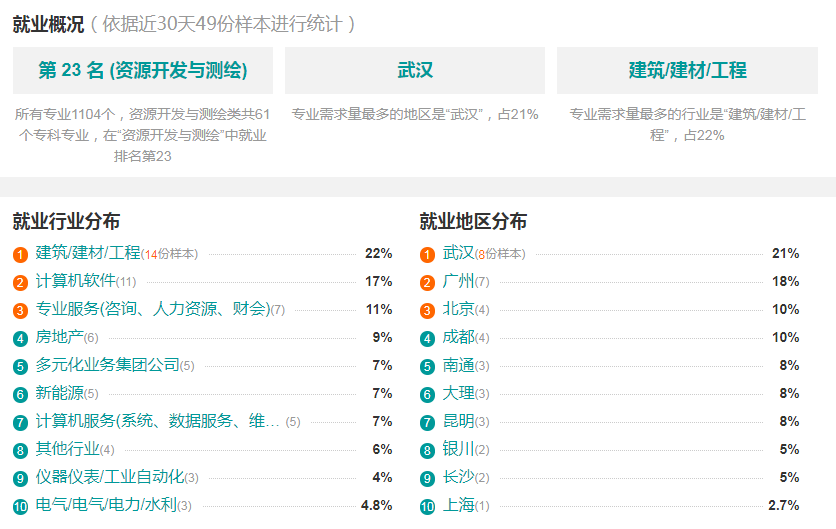The width and height of the screenshot is (836, 529).
Task: Click the orange rank 1 badge beside 武汉
Action: pos(427,254)
